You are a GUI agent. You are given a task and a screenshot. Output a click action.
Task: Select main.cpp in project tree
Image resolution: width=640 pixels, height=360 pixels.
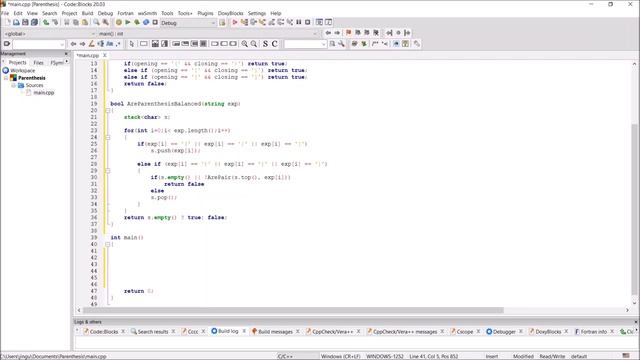pos(44,93)
